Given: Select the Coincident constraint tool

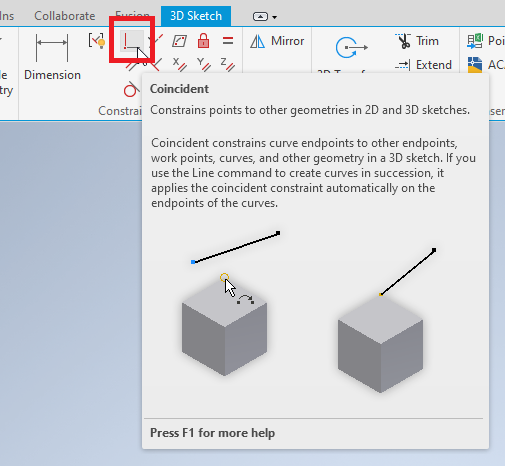Looking at the screenshot, I should [x=132, y=41].
